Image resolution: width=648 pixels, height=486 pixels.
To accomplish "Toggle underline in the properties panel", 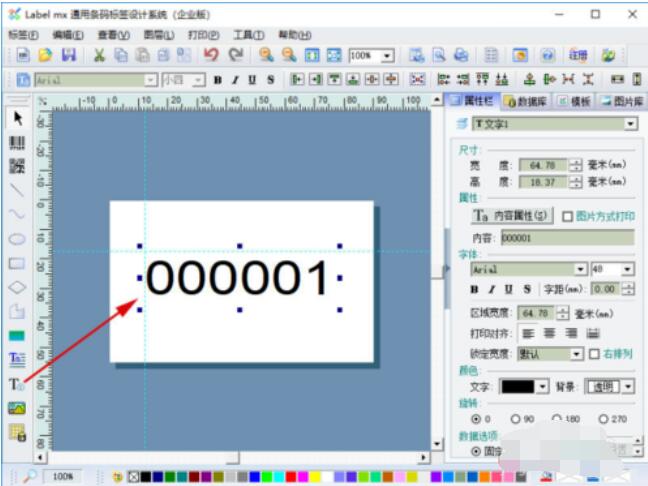I will point(509,289).
